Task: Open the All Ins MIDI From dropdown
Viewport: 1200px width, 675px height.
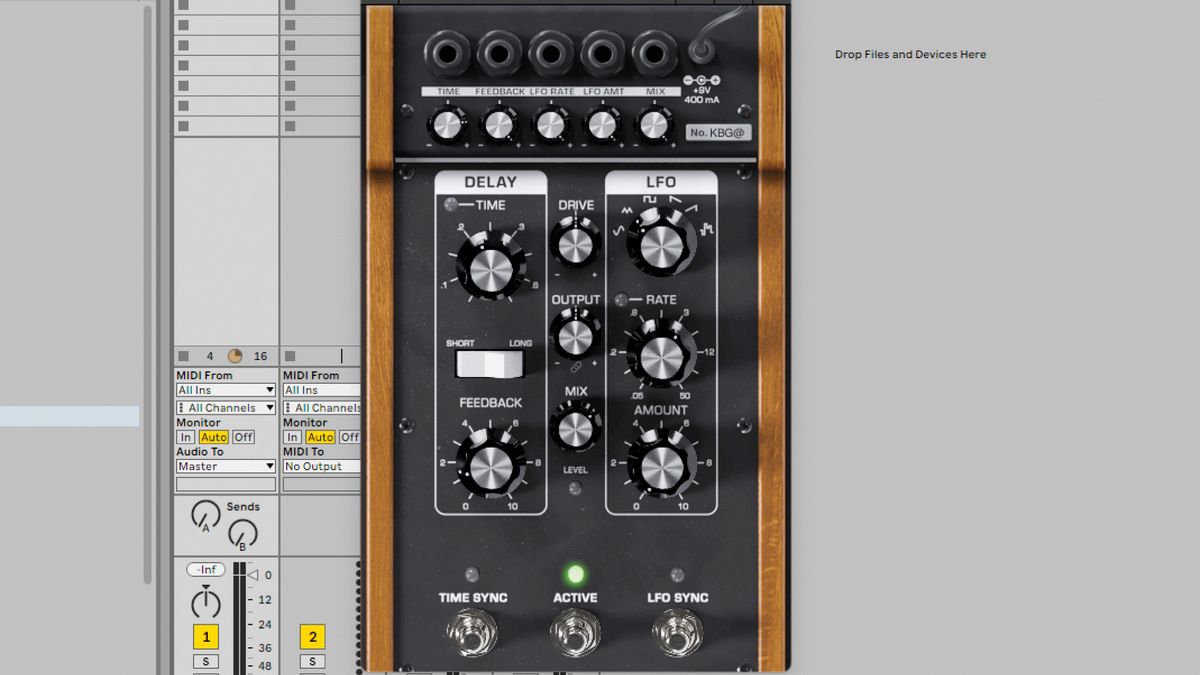Action: point(225,390)
